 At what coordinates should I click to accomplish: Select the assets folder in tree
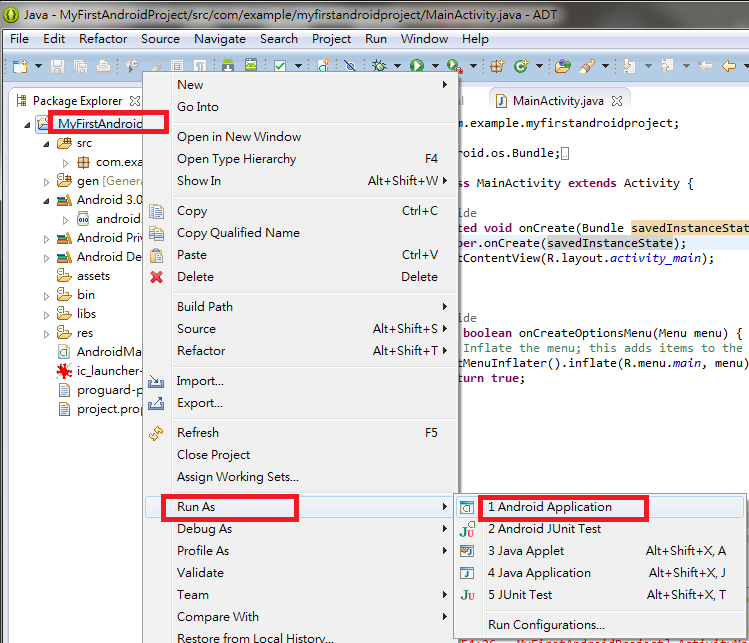point(93,276)
